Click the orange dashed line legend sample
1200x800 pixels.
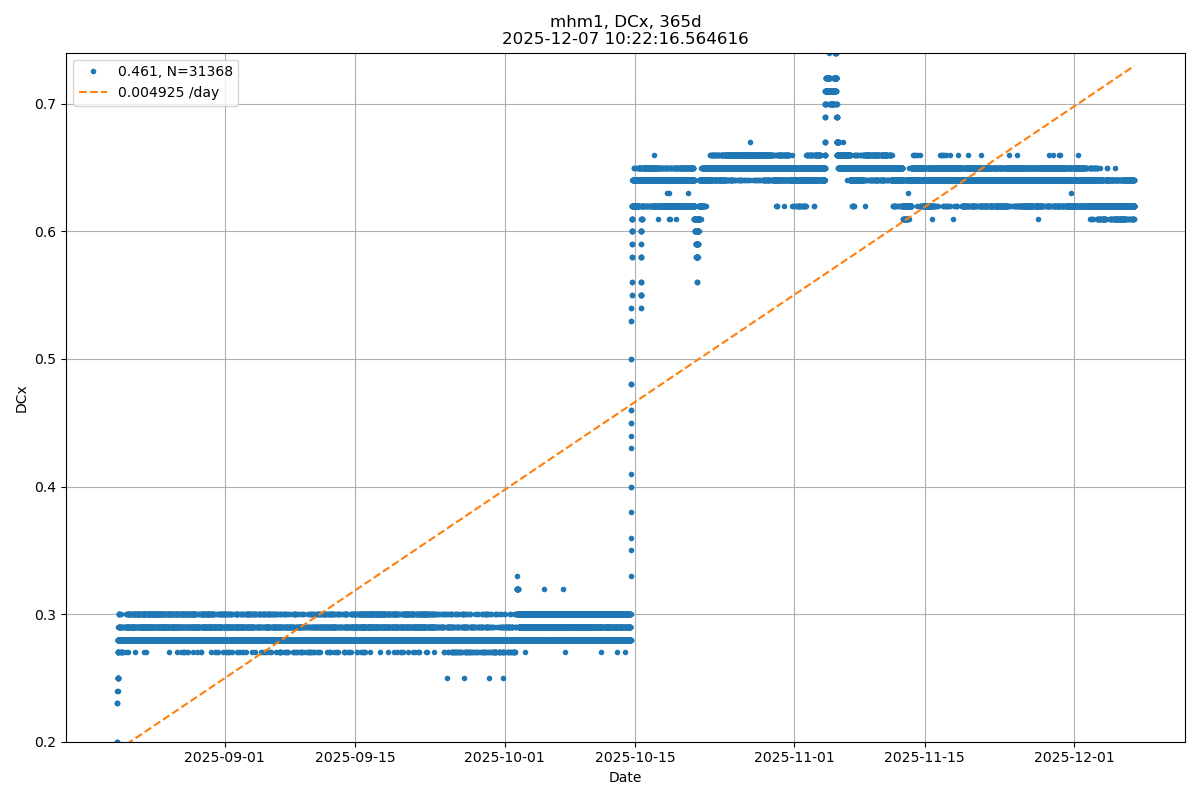(95, 92)
